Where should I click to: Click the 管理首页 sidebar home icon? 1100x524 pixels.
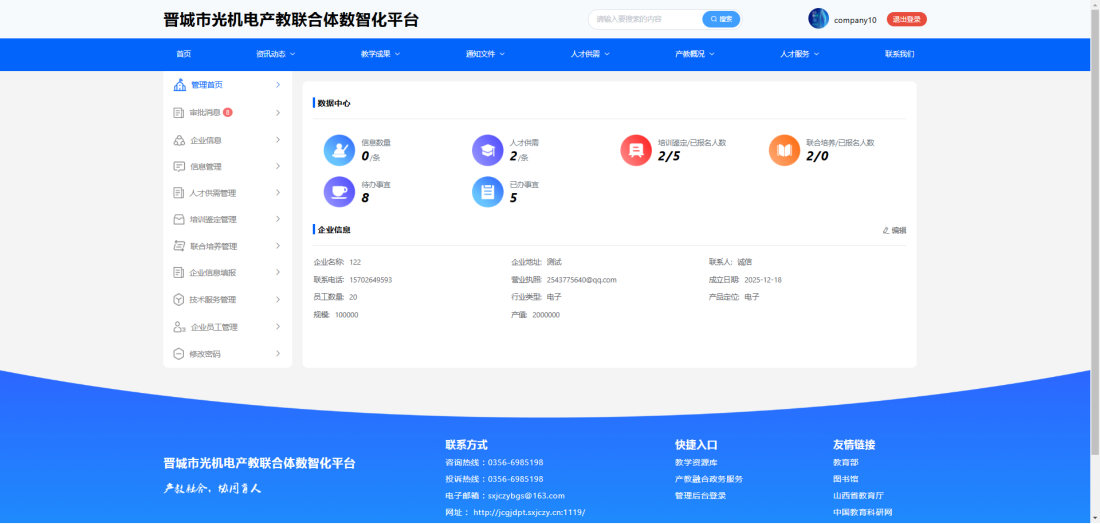[x=179, y=85]
